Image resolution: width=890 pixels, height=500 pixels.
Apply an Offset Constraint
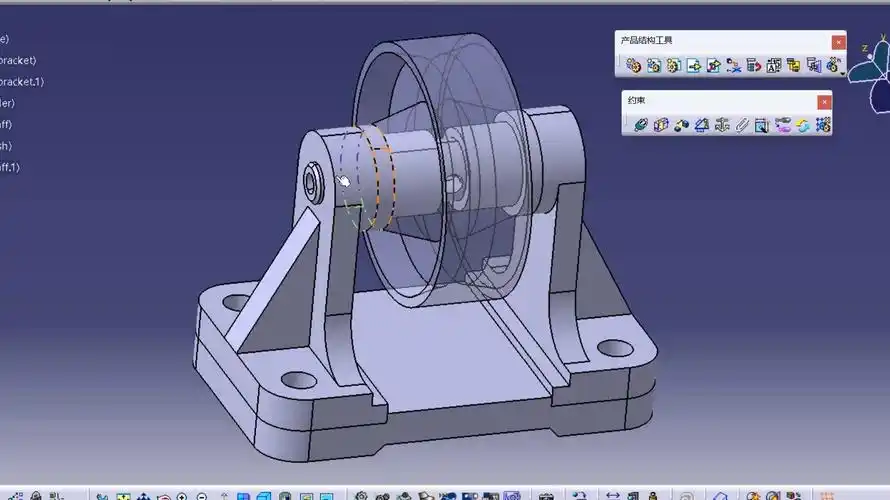pos(681,125)
